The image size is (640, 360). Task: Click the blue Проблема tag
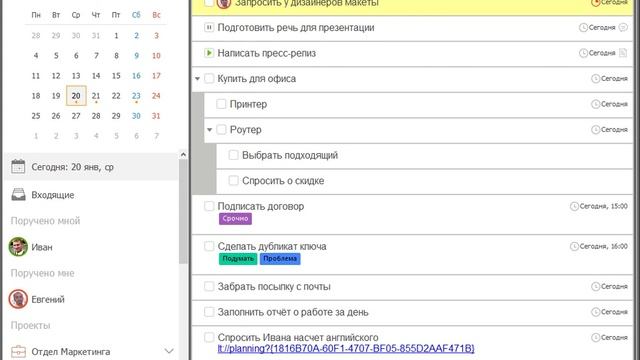click(280, 259)
